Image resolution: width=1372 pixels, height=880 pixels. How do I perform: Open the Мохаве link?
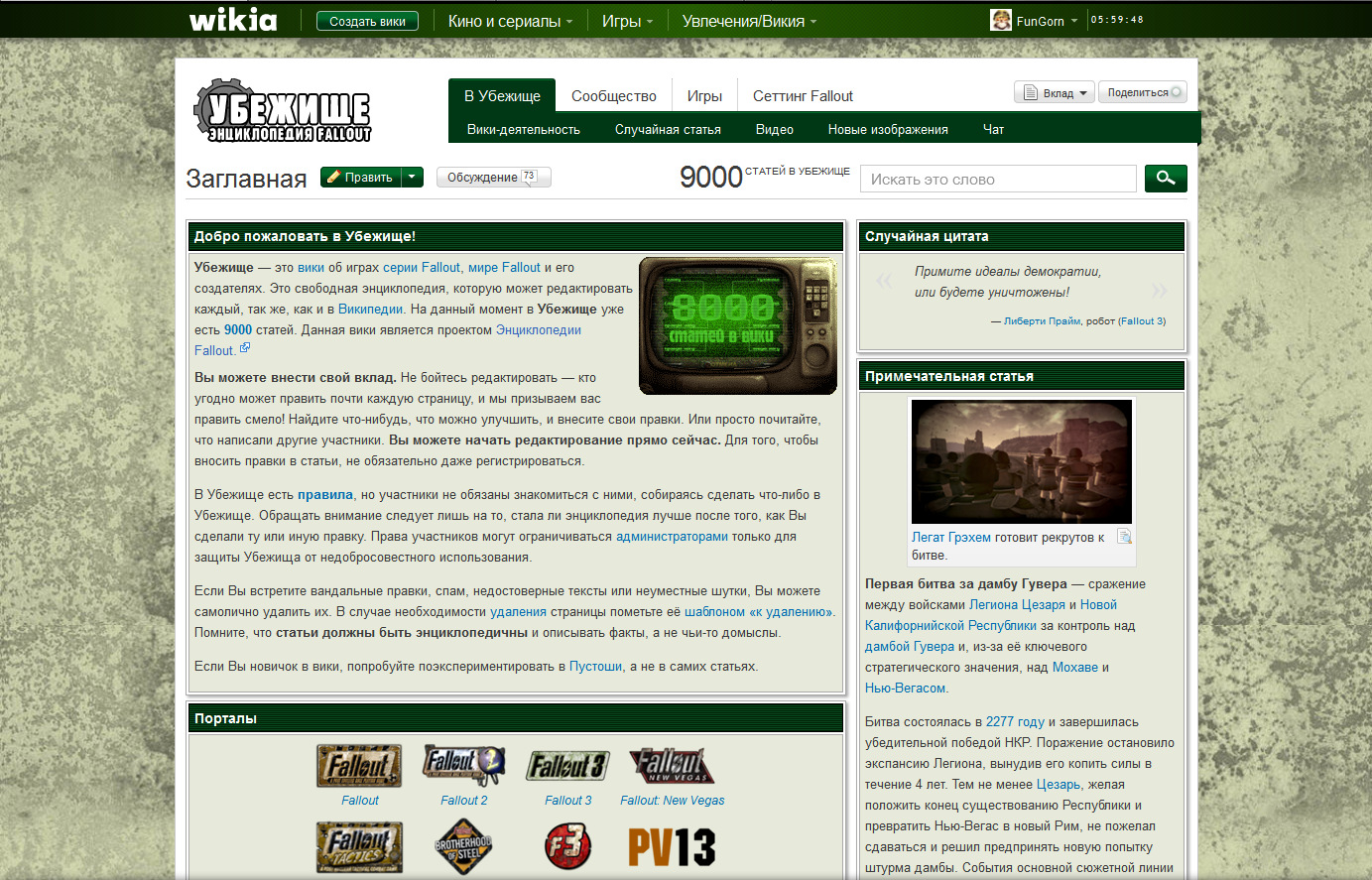point(1075,667)
